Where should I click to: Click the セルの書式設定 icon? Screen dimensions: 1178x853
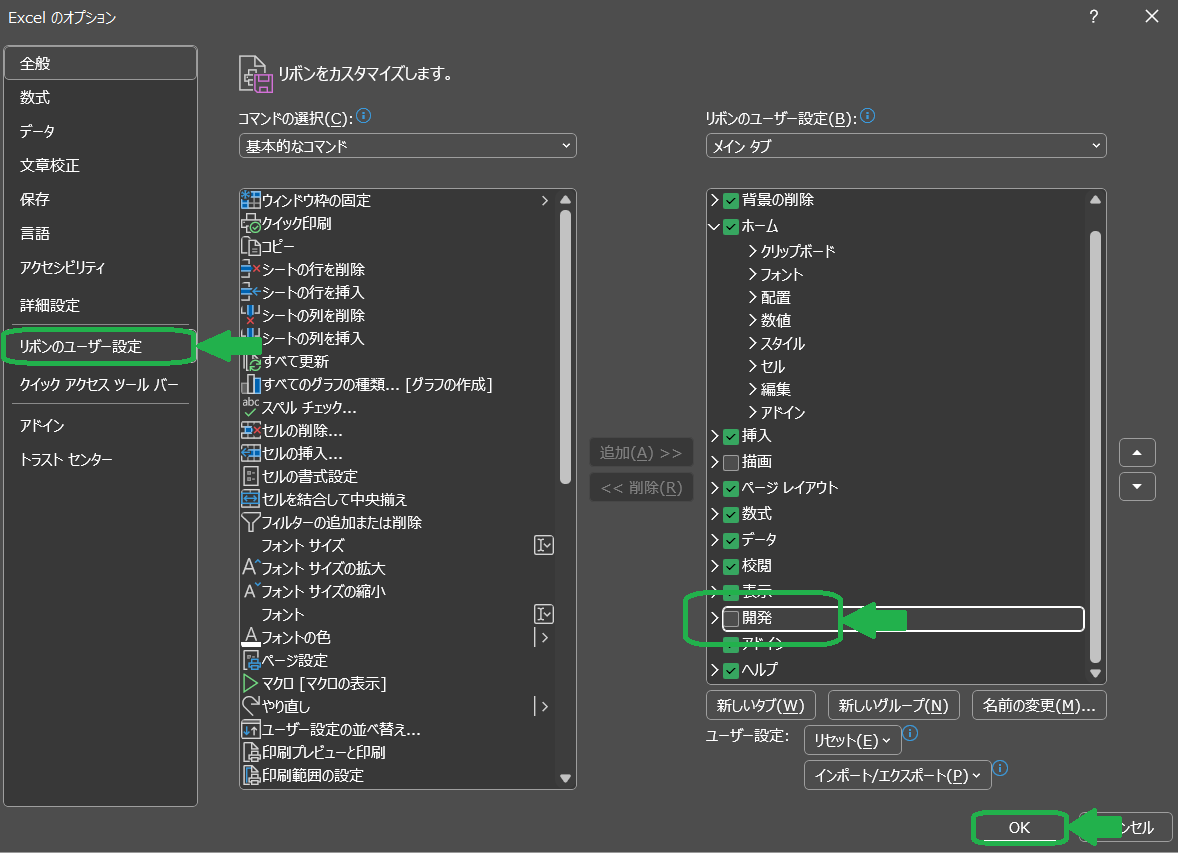click(x=250, y=476)
